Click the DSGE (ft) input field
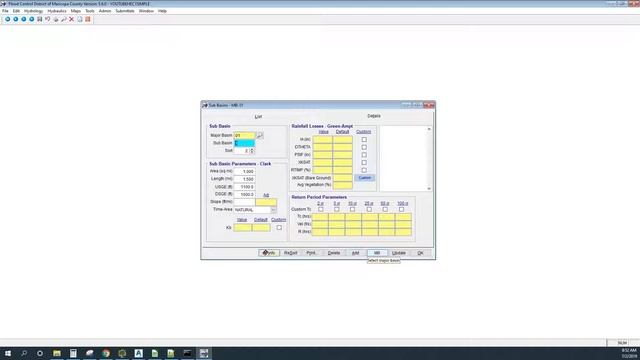The height and width of the screenshot is (360, 640). point(244,194)
